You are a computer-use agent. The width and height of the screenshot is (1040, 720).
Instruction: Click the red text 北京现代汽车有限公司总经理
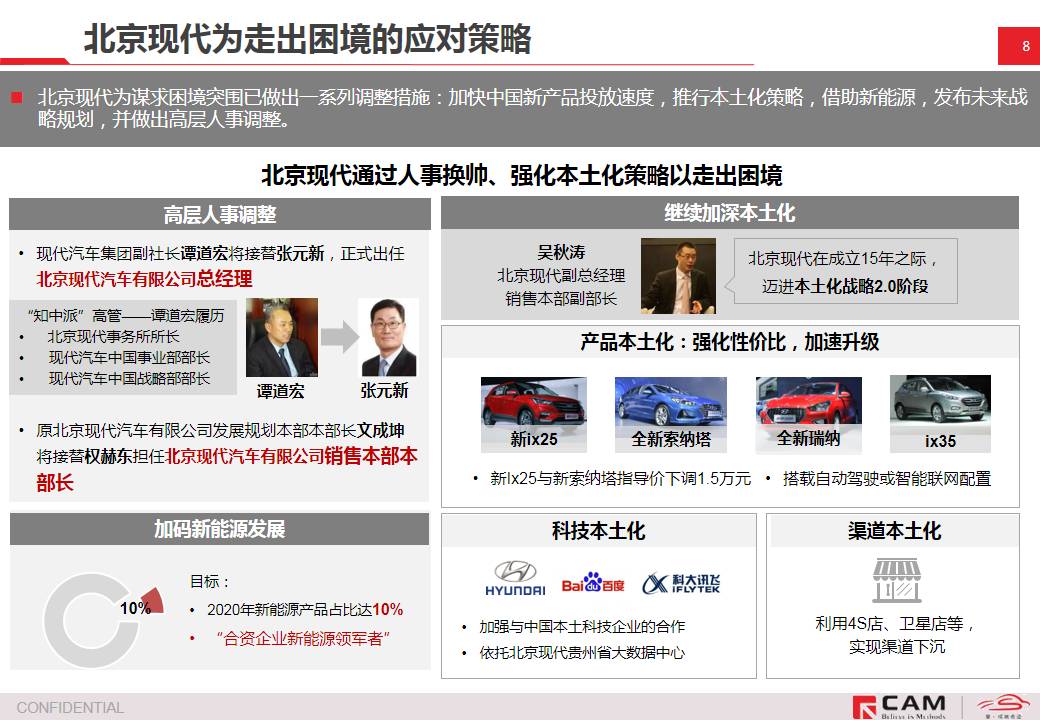144,278
